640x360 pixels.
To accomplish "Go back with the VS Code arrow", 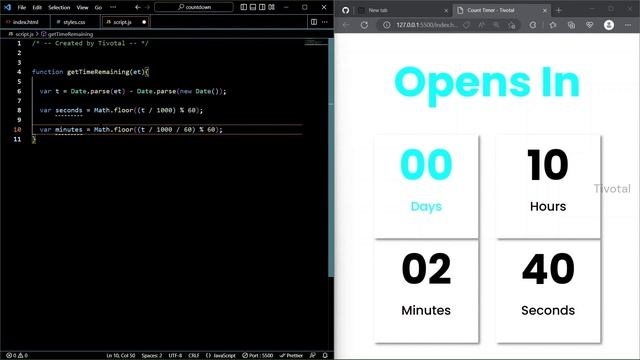I will 138,7.
